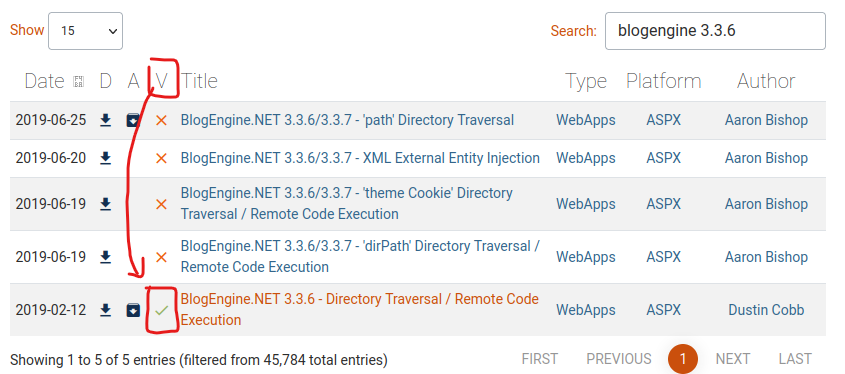Click the WebApps type on the first row
This screenshot has height=374, width=845.
pos(586,120)
